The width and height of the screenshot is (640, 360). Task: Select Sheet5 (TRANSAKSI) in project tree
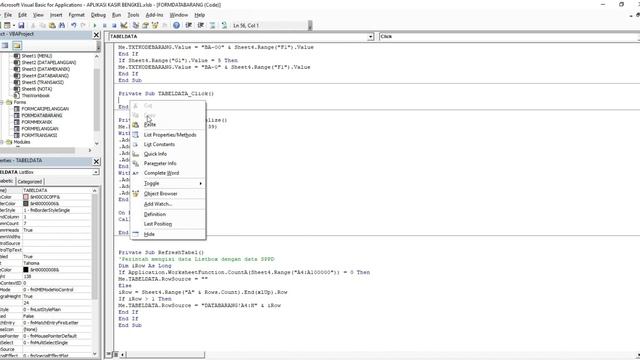coord(42,82)
